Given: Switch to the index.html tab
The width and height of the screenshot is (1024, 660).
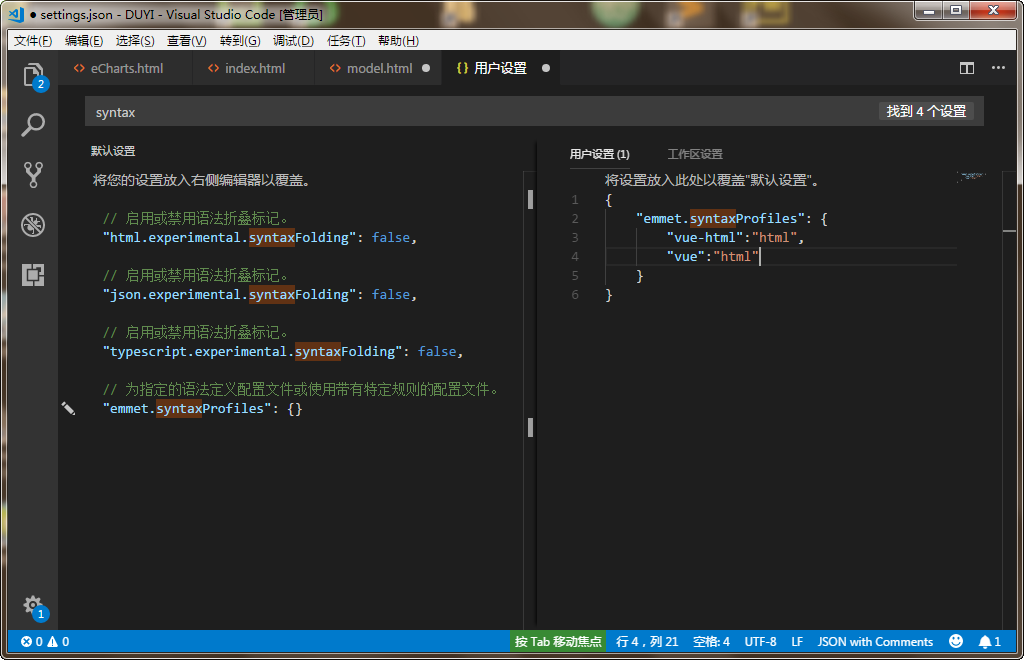Looking at the screenshot, I should [254, 68].
